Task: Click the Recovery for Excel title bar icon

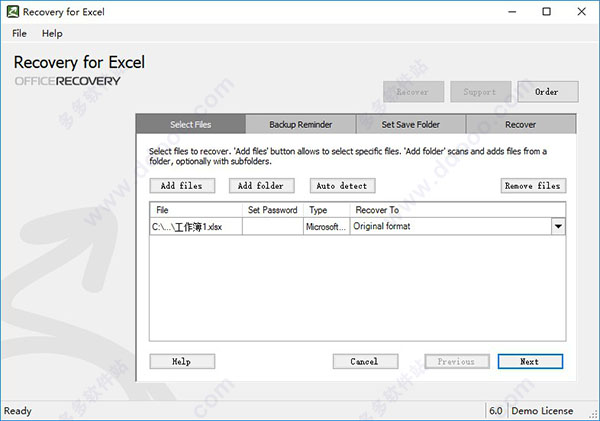Action: (x=13, y=12)
